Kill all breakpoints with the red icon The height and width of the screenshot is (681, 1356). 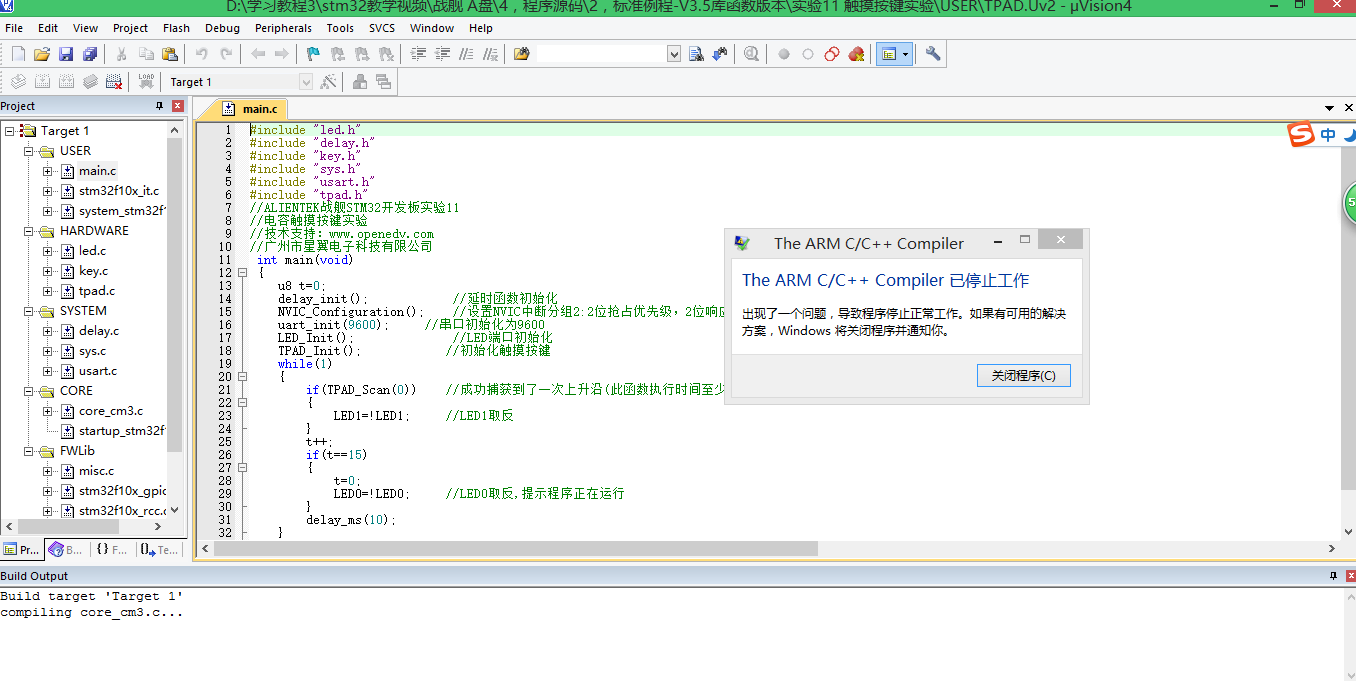[856, 54]
